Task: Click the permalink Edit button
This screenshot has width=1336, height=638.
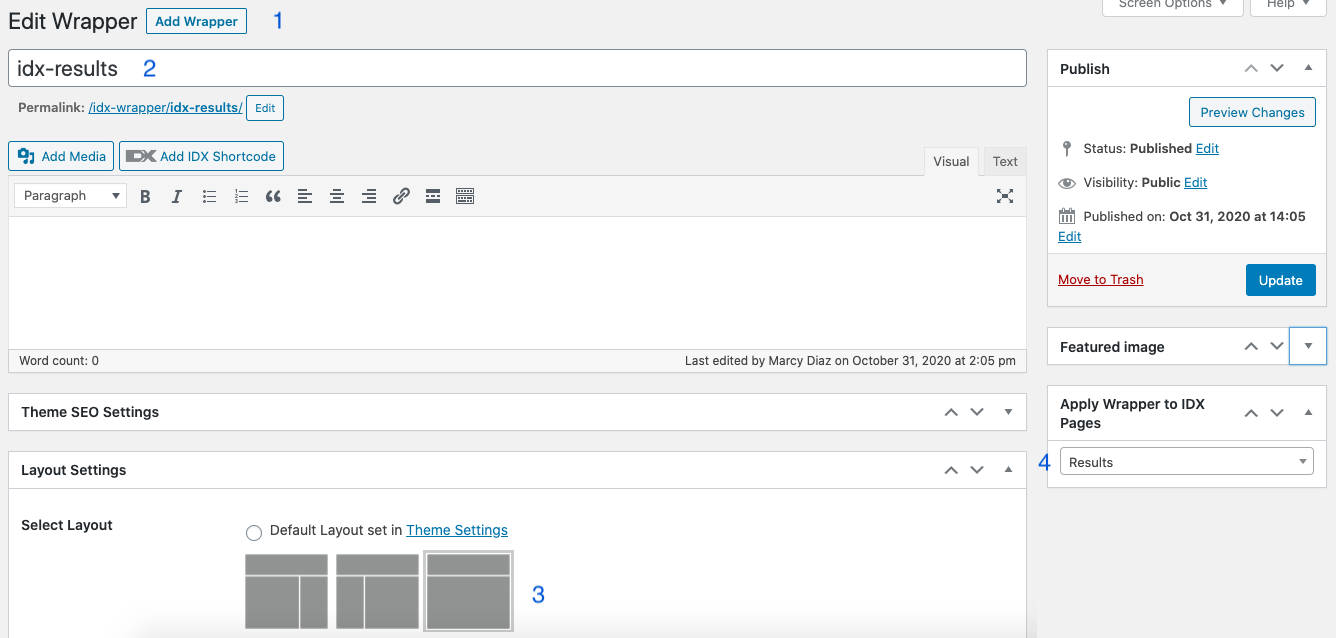Action: point(265,108)
